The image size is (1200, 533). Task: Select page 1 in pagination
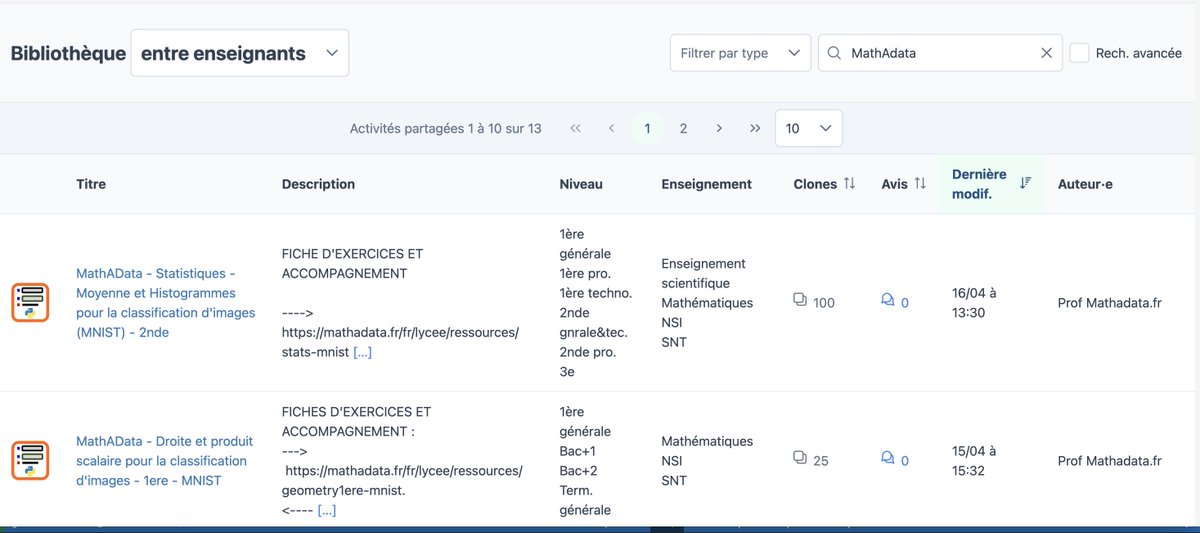(x=647, y=128)
